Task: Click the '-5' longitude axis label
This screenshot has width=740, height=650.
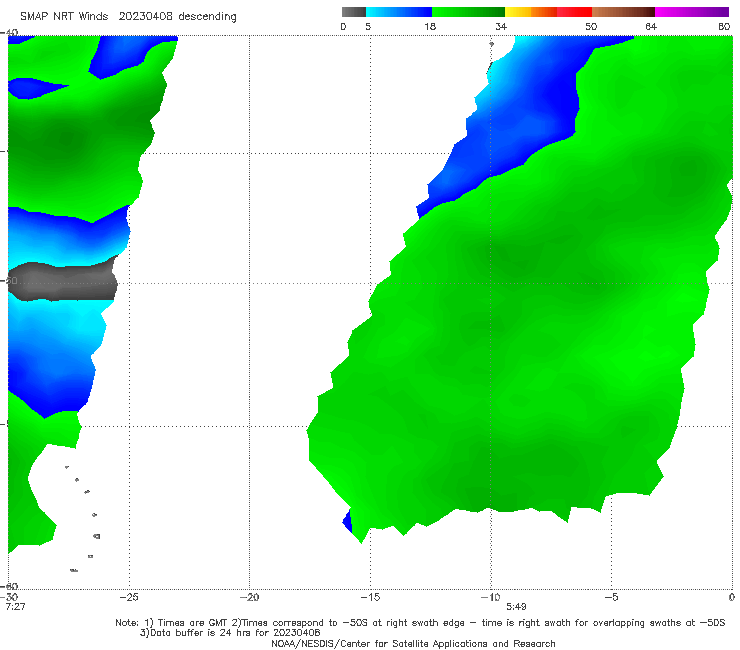Action: point(611,597)
